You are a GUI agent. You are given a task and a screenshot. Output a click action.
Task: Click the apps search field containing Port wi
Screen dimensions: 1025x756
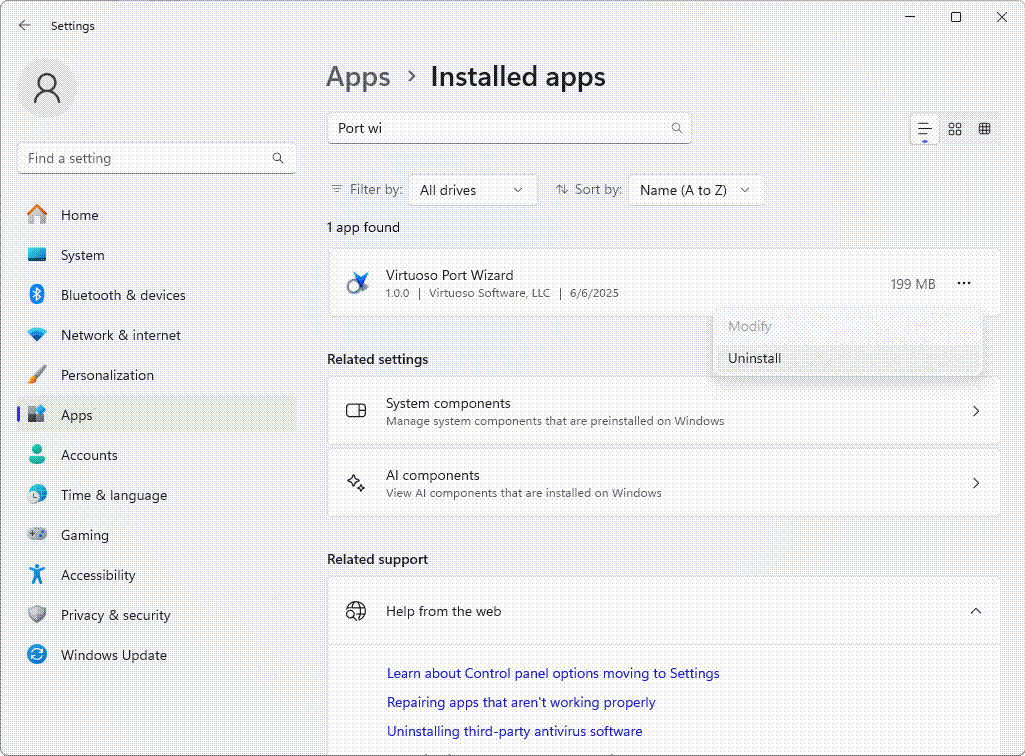(x=509, y=128)
